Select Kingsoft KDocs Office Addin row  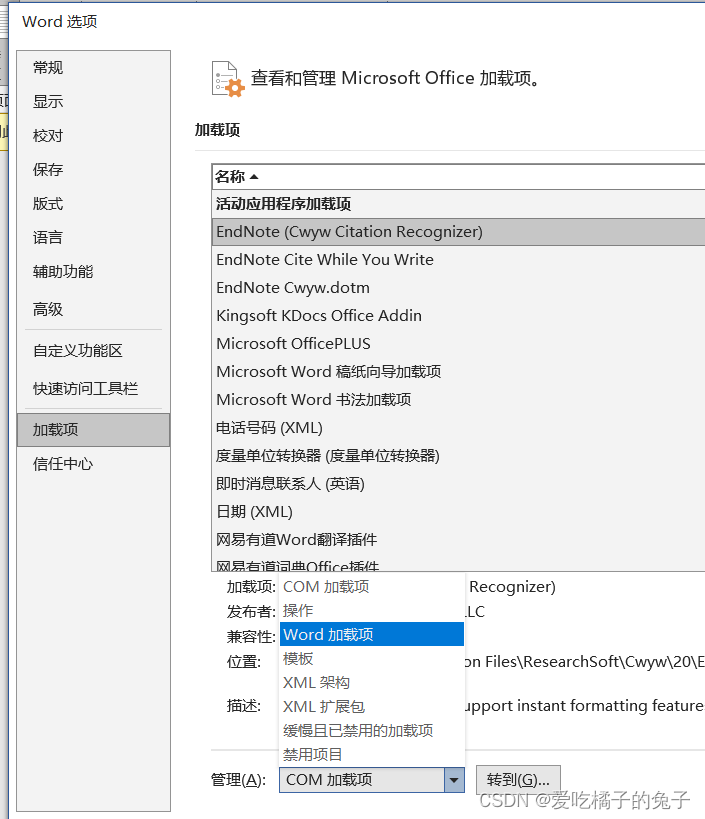click(x=459, y=315)
